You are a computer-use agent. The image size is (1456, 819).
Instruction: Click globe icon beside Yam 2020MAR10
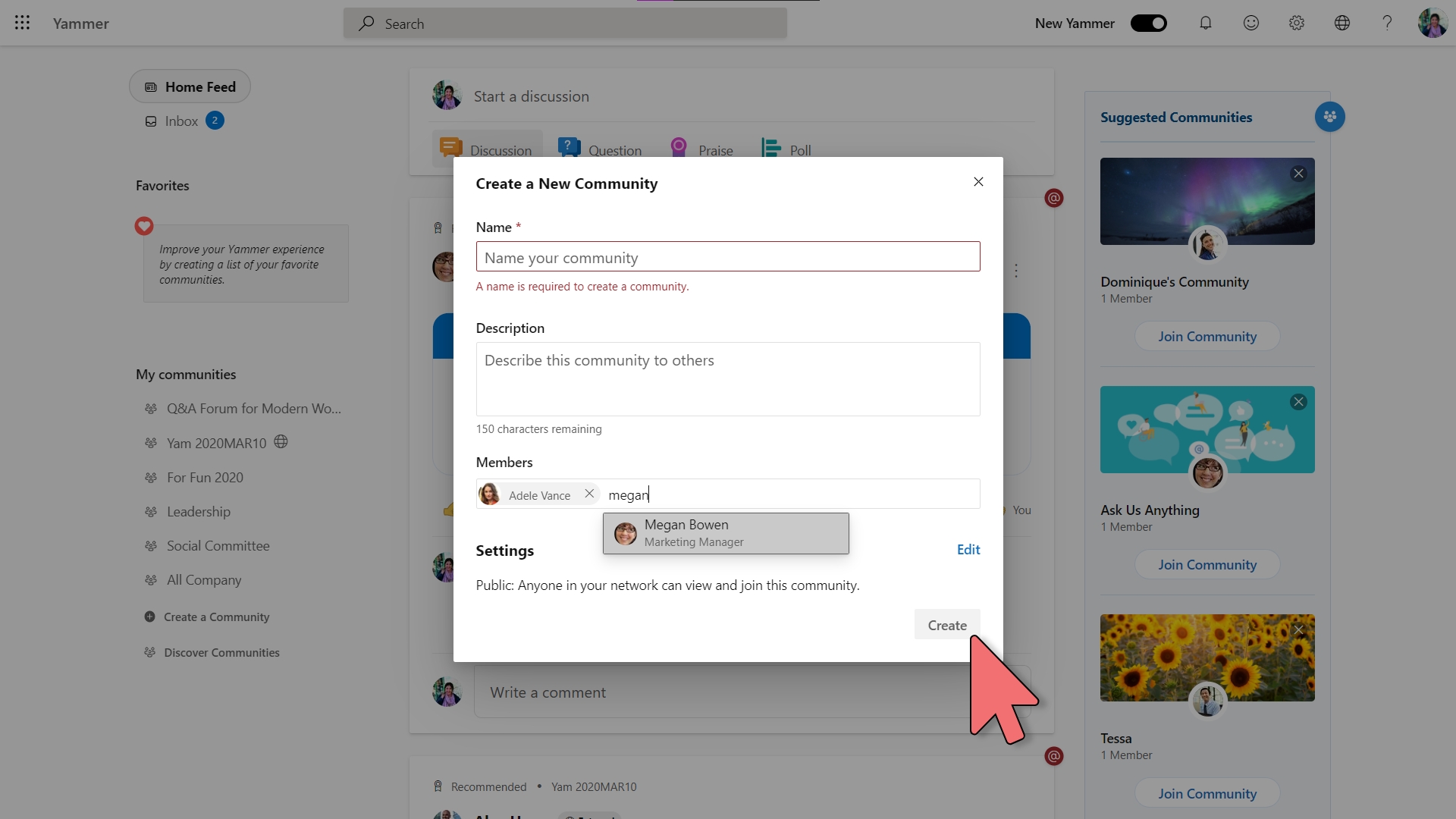281,442
